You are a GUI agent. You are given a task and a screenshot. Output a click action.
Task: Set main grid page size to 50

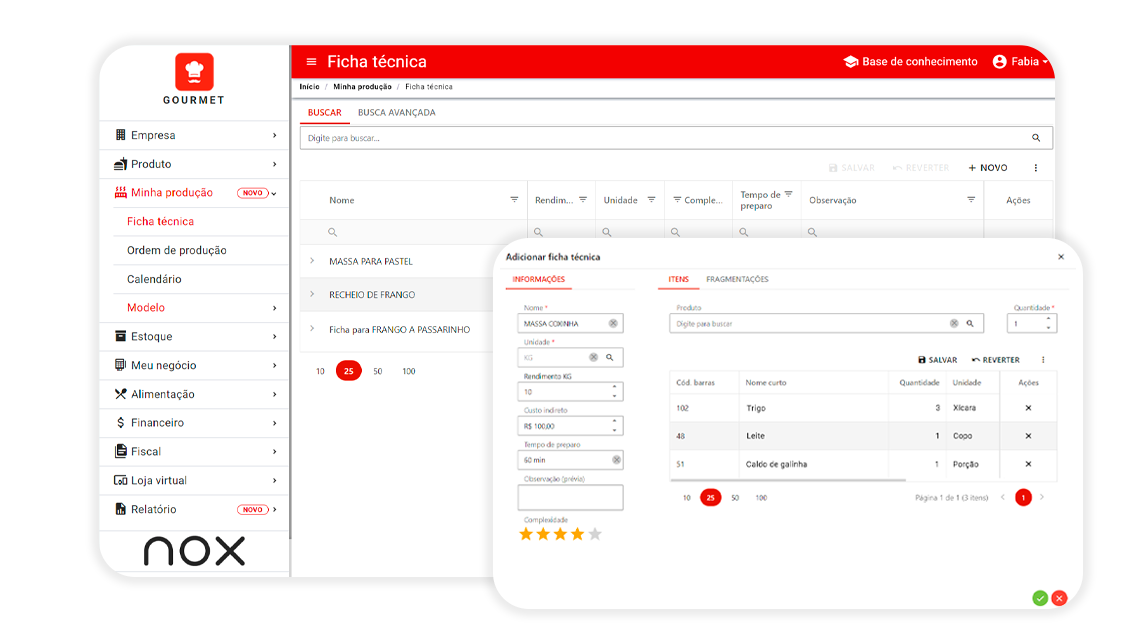378,371
